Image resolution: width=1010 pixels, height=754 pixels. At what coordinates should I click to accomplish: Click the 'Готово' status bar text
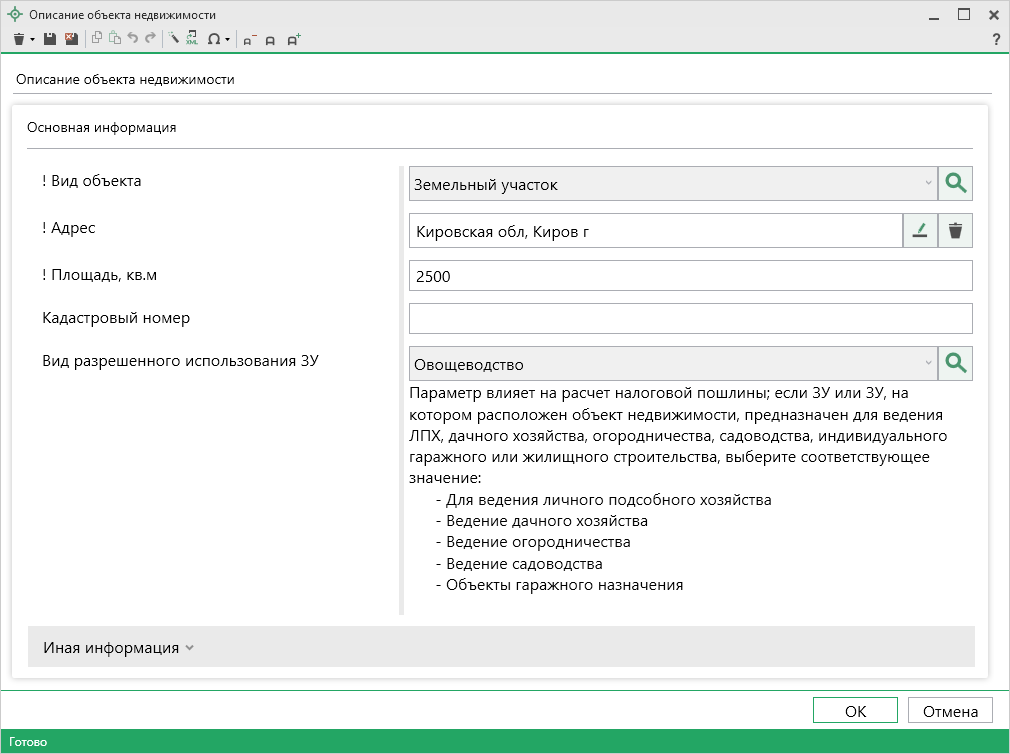click(28, 742)
